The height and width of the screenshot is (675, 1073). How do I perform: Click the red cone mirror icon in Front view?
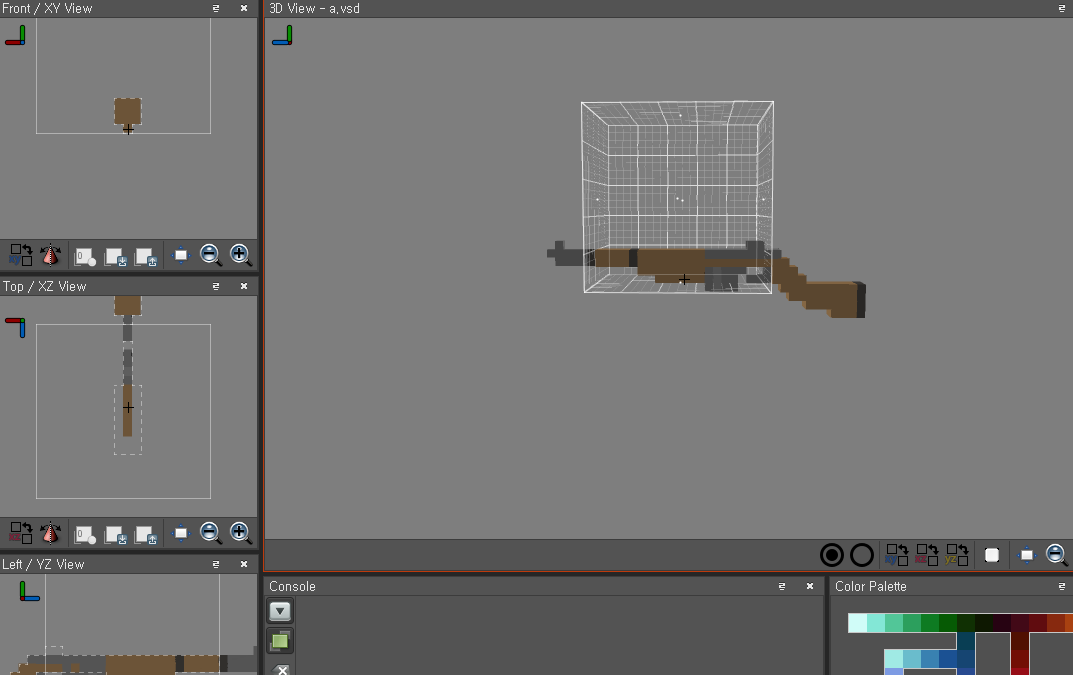pos(50,254)
